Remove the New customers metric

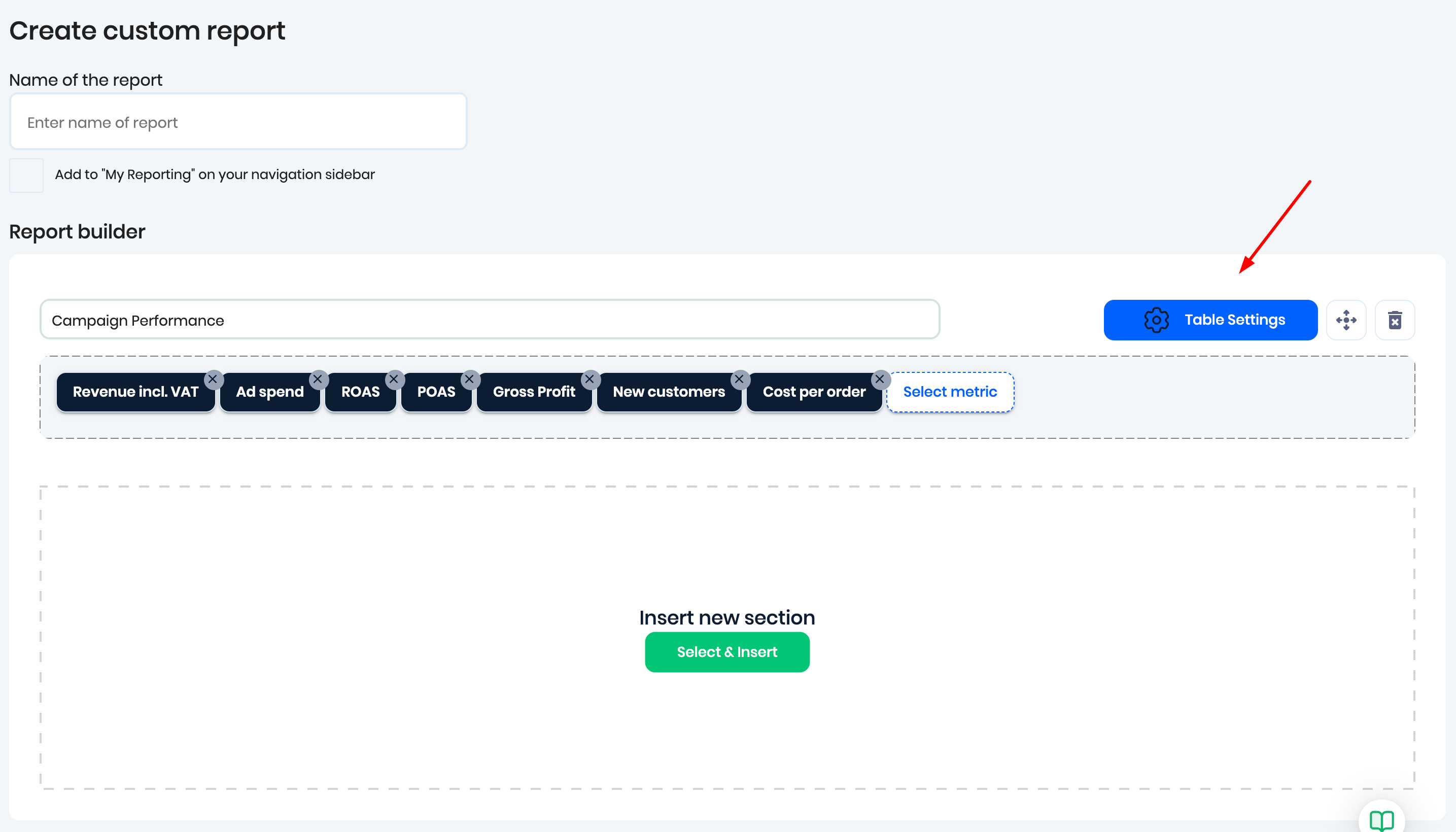point(739,379)
